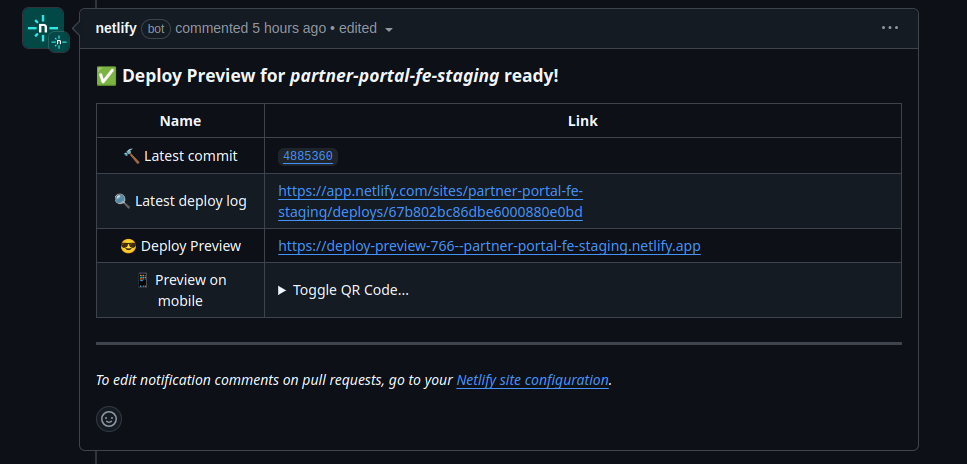Click the green checkmark in the heading
The width and height of the screenshot is (967, 464).
(106, 76)
